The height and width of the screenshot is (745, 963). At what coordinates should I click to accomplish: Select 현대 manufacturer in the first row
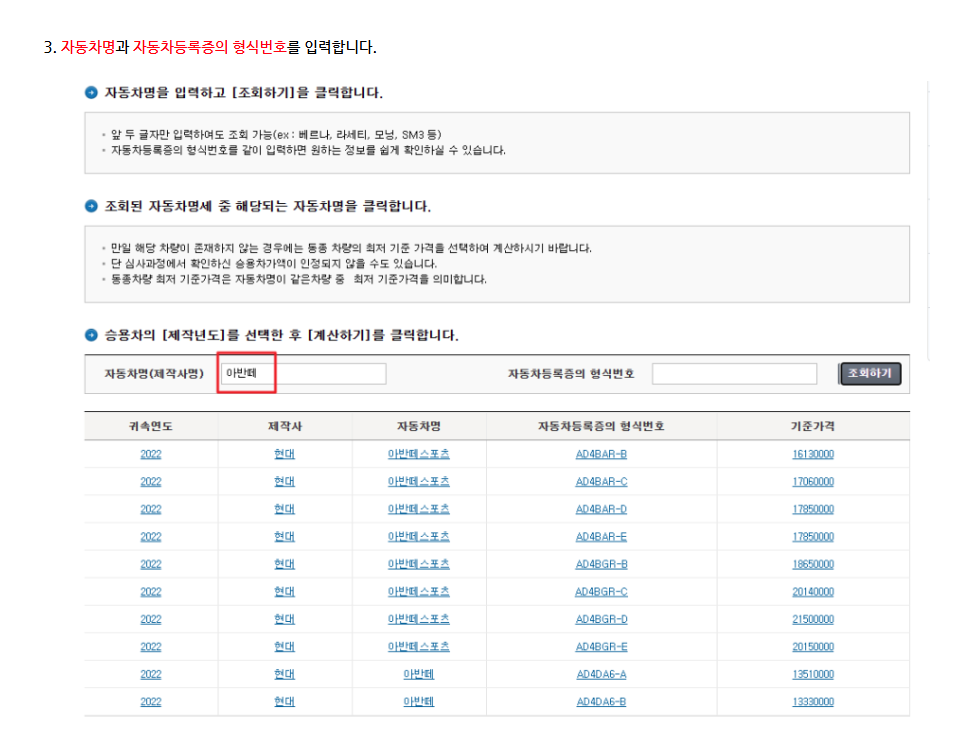283,453
